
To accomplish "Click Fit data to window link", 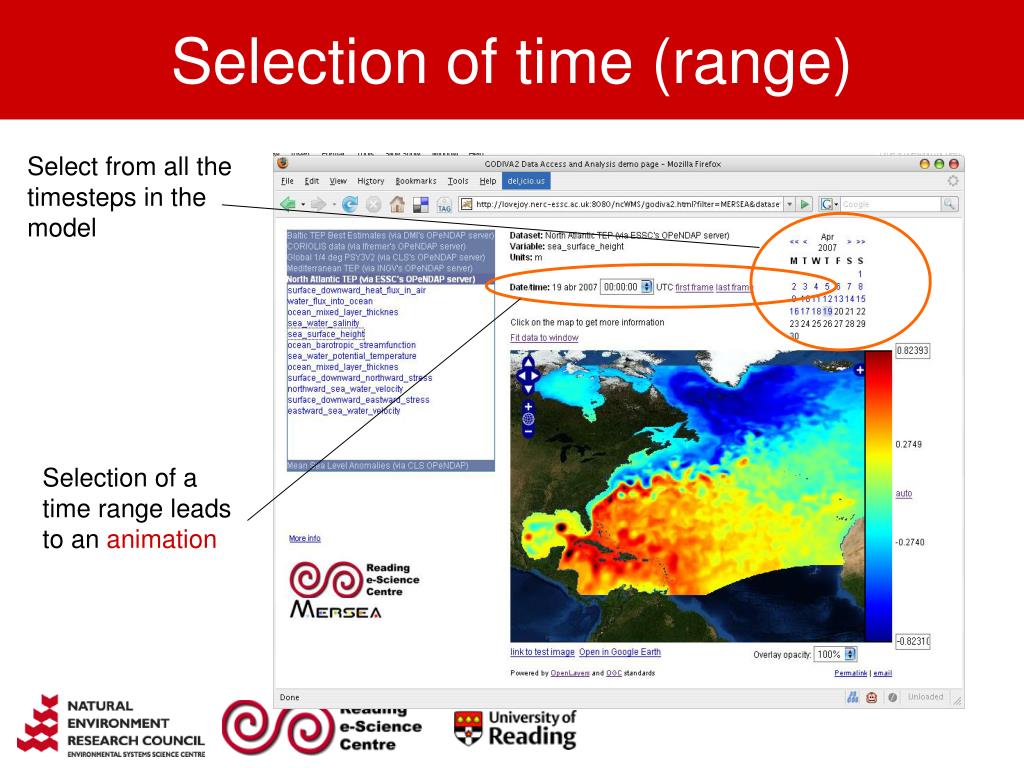I will click(544, 338).
